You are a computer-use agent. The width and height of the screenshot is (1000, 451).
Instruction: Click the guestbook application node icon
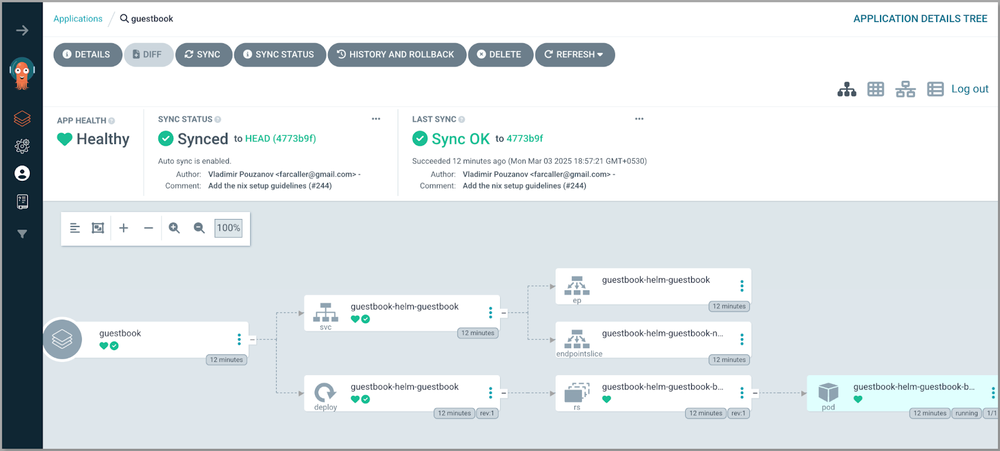62,339
